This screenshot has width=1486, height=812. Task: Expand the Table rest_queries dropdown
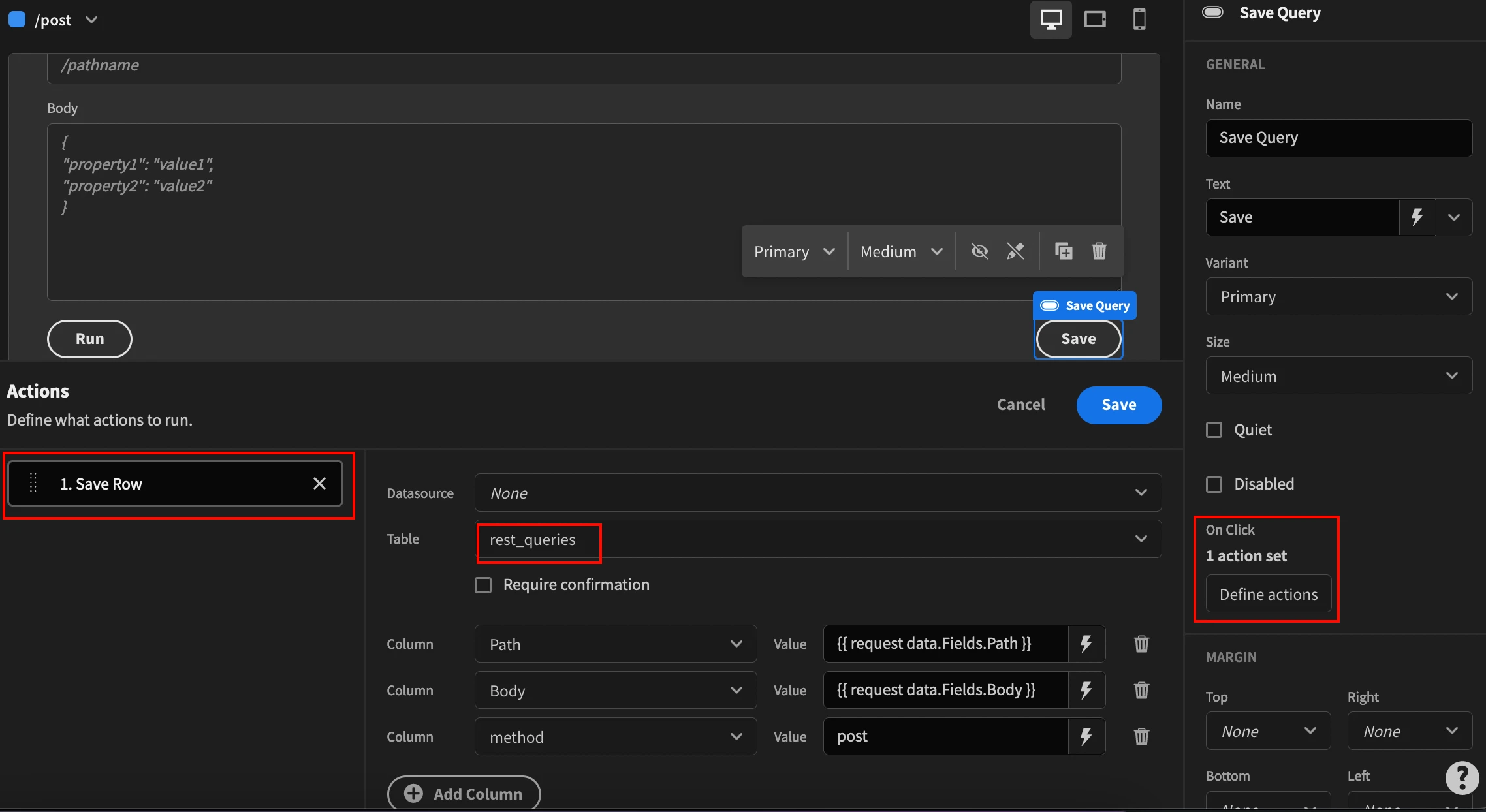tap(818, 539)
